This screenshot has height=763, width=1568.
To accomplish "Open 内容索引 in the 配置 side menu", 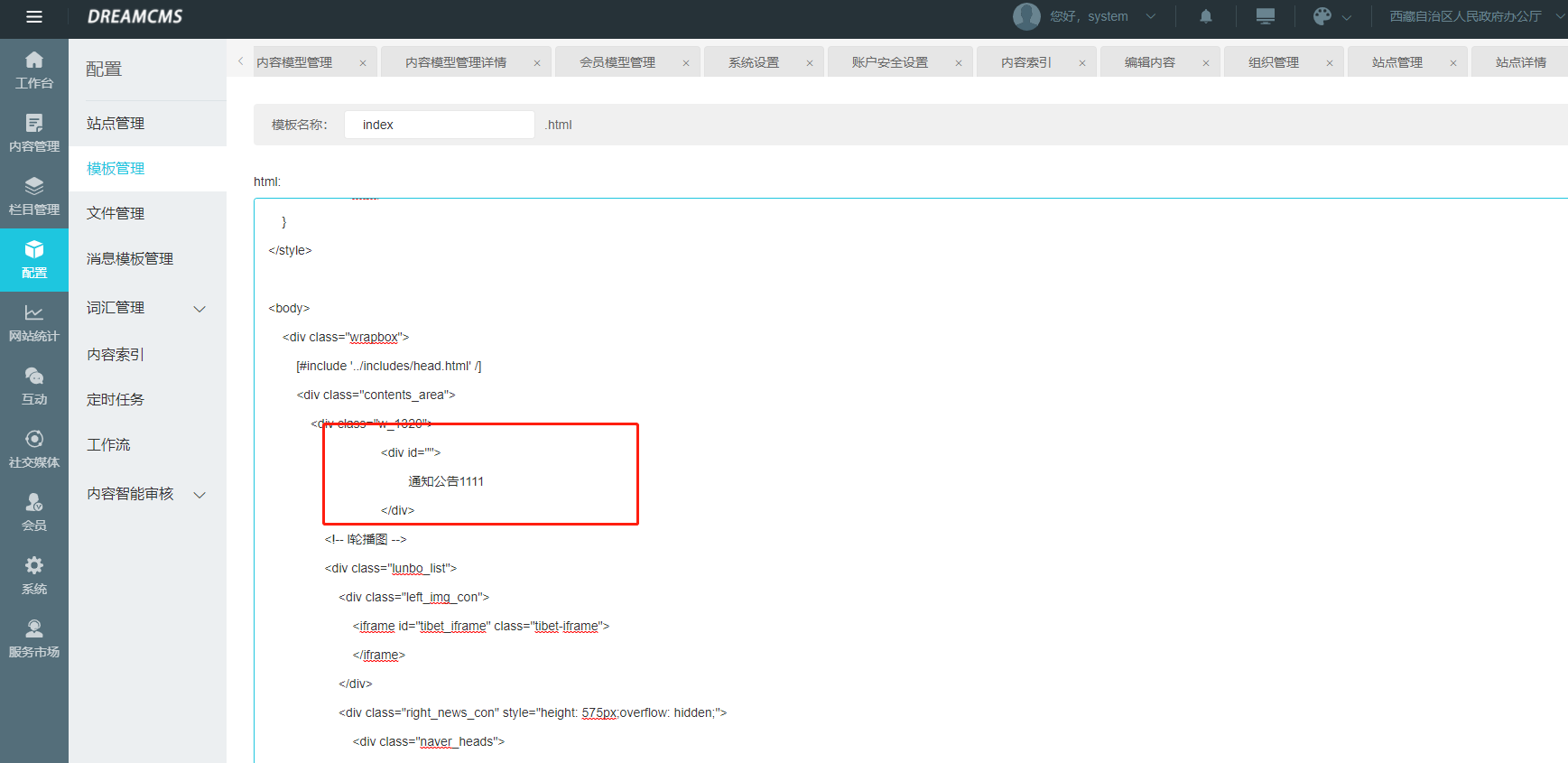I will pos(147,355).
